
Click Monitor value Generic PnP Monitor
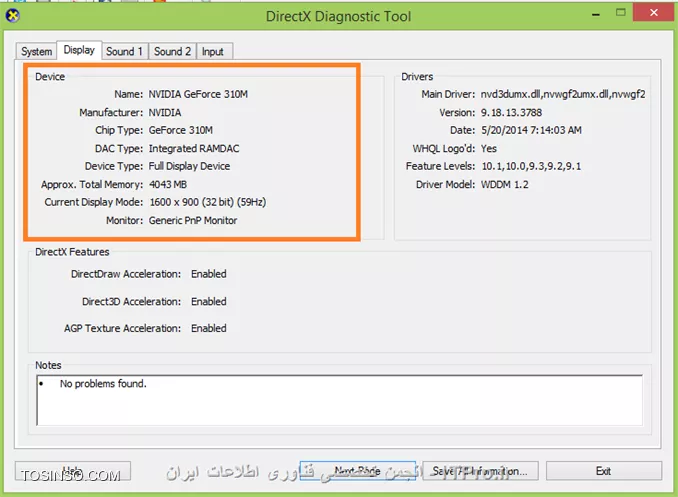coord(193,220)
